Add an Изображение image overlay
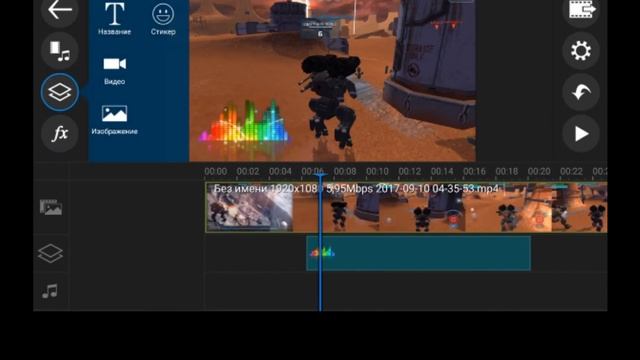 (114, 120)
